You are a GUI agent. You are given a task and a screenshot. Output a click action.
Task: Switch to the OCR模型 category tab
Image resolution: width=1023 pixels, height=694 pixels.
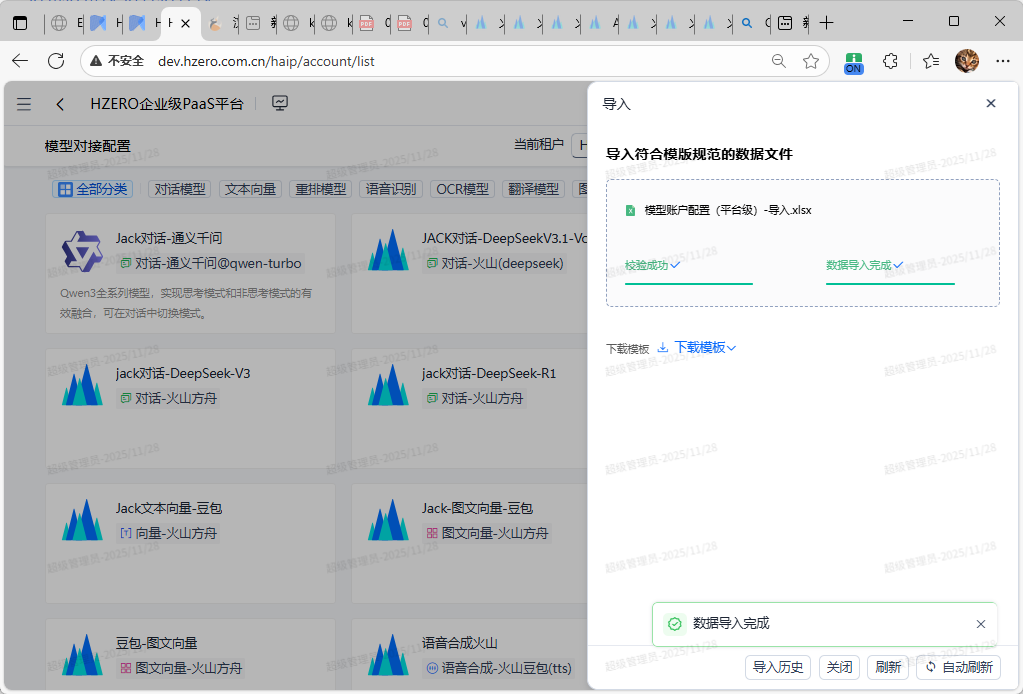pos(463,189)
